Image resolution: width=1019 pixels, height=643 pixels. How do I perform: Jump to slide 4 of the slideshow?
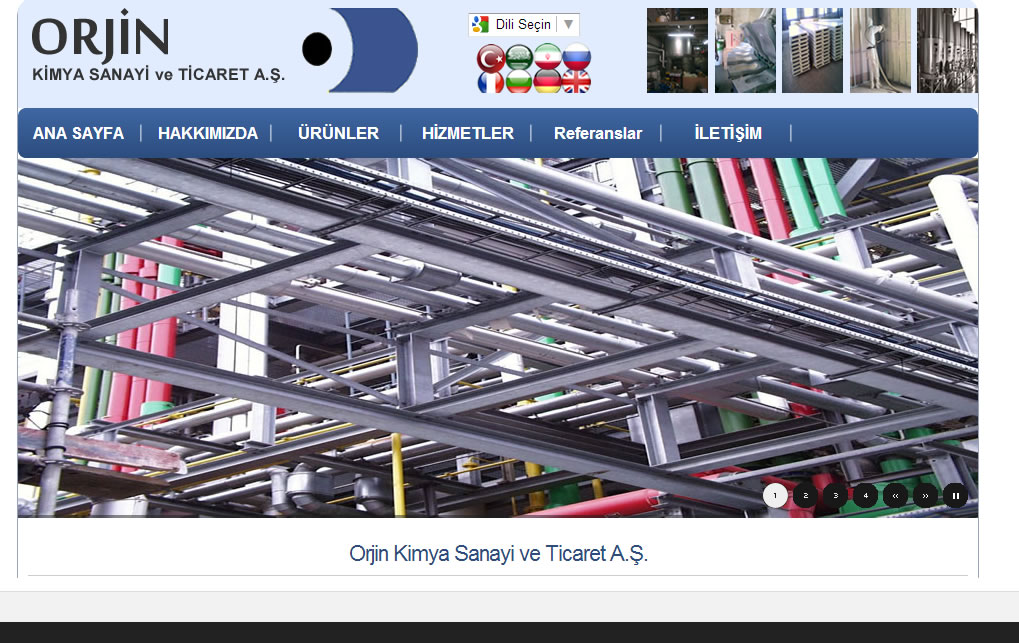(865, 495)
